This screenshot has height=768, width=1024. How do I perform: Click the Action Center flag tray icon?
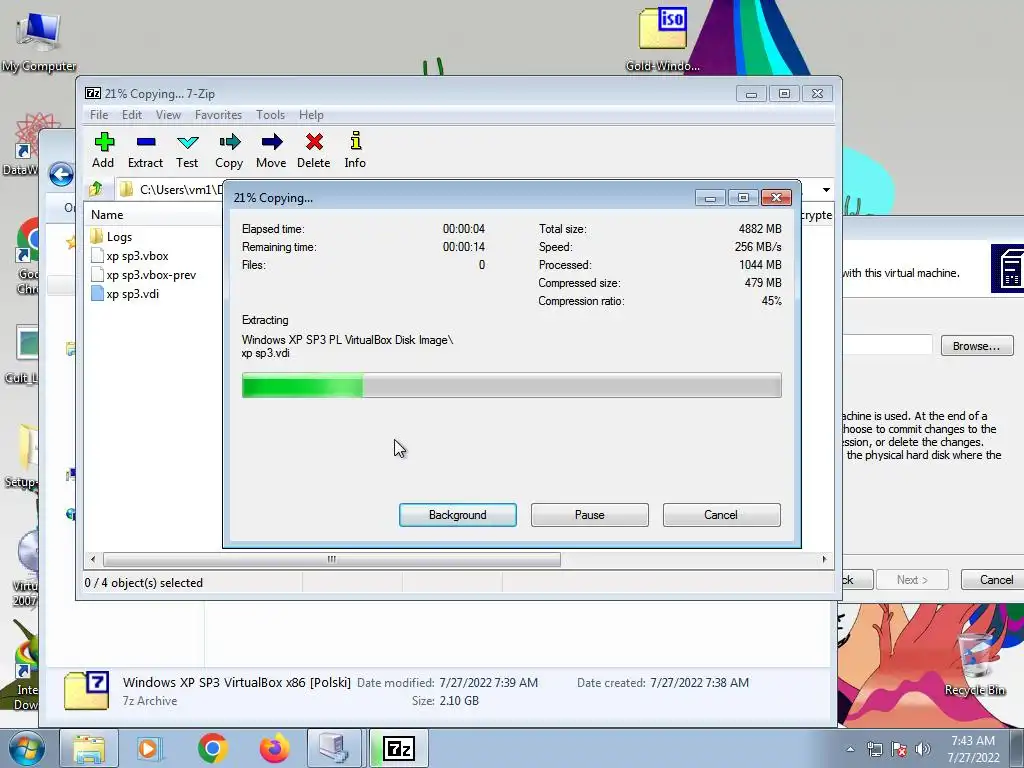899,749
